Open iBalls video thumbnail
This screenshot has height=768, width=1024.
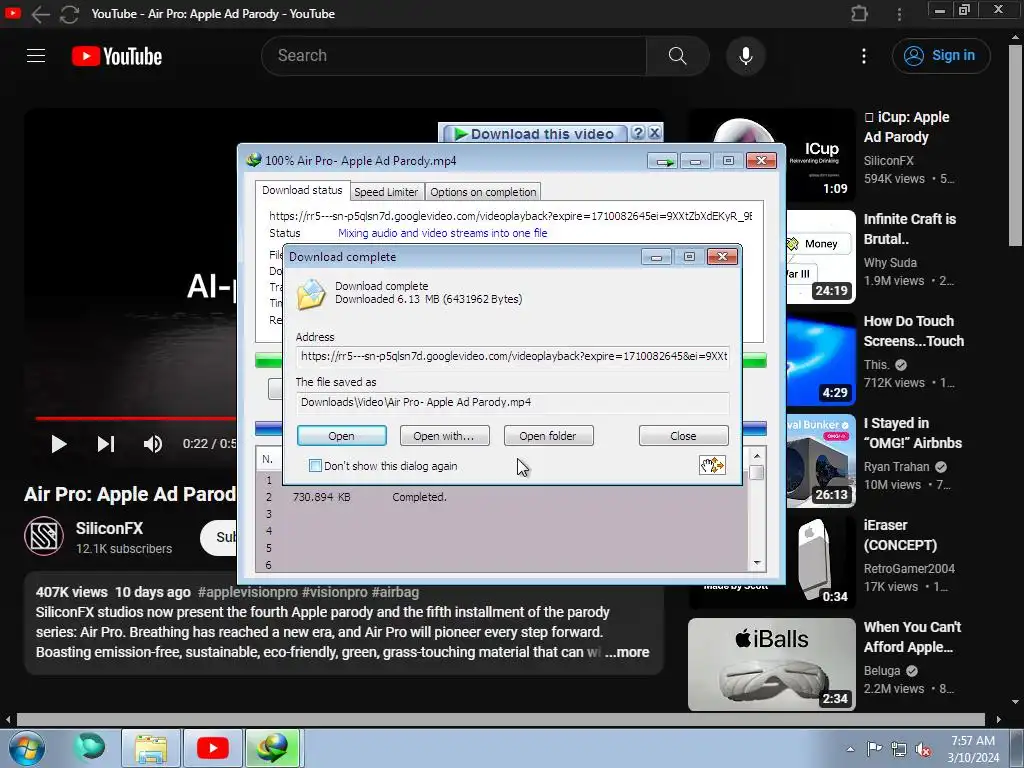[771, 664]
